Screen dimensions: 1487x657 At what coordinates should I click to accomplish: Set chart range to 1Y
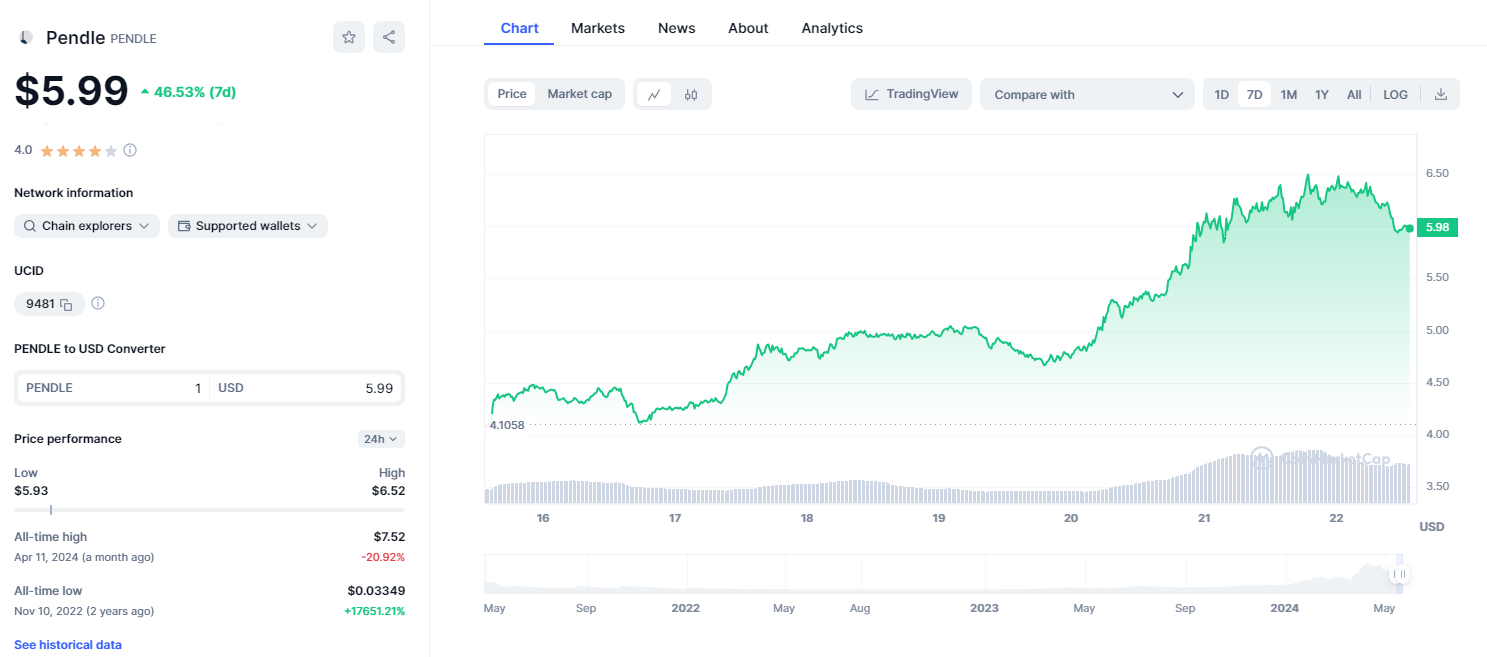[x=1322, y=95]
